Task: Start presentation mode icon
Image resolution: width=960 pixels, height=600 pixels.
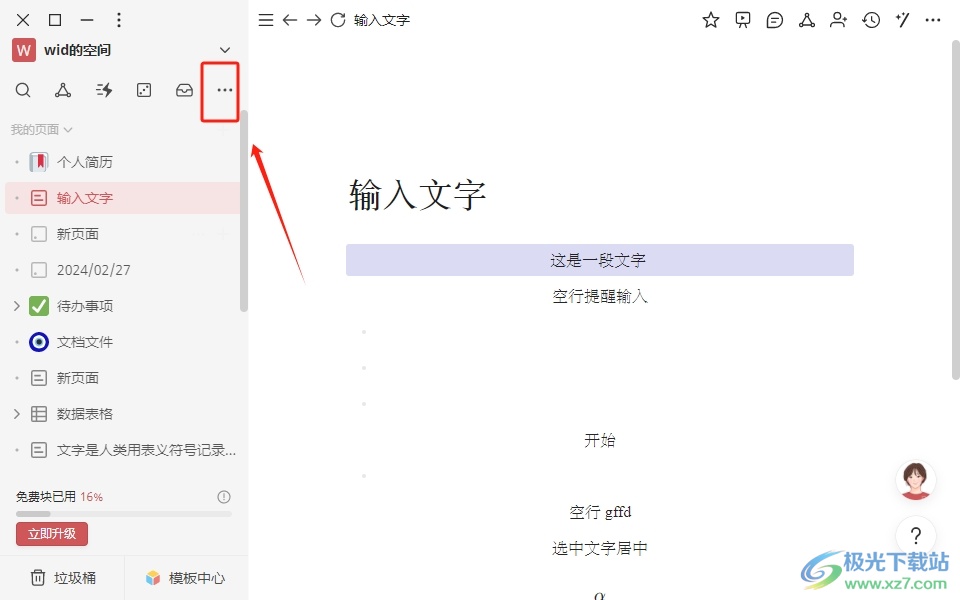Action: pos(743,20)
